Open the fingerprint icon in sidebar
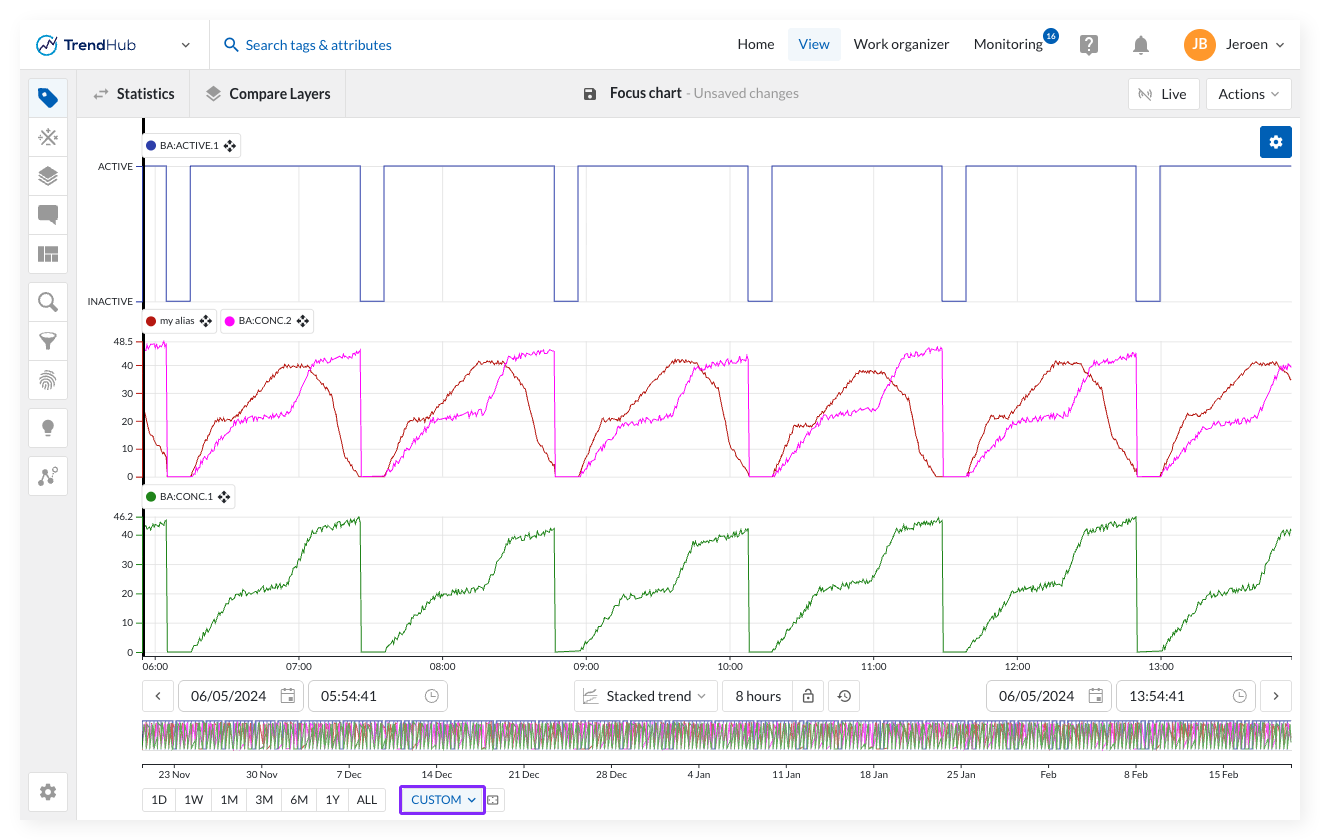Image resolution: width=1320 pixels, height=840 pixels. click(x=48, y=380)
